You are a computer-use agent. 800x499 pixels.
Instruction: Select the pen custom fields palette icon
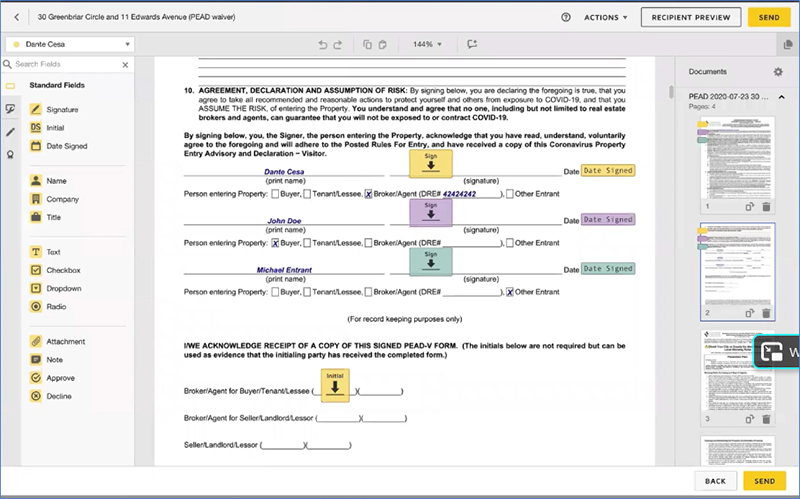click(x=10, y=132)
